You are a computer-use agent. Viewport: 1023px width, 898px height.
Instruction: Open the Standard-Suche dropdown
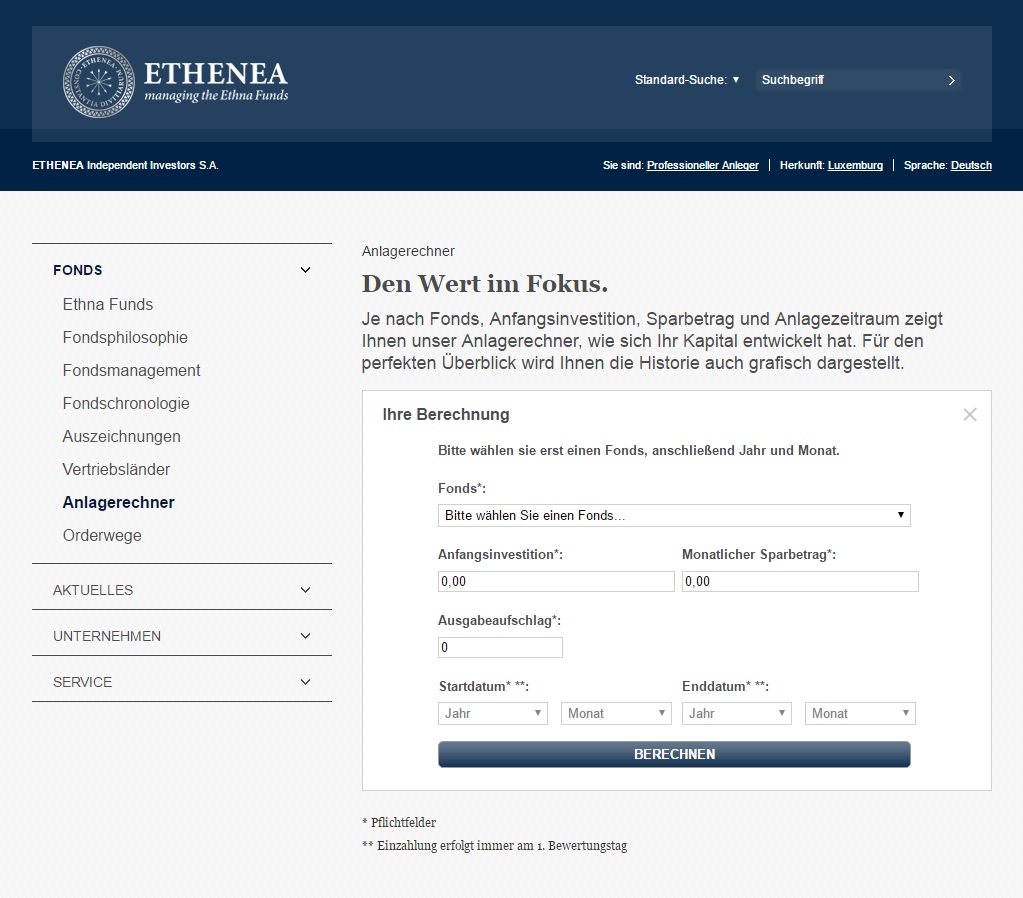pyautogui.click(x=687, y=80)
